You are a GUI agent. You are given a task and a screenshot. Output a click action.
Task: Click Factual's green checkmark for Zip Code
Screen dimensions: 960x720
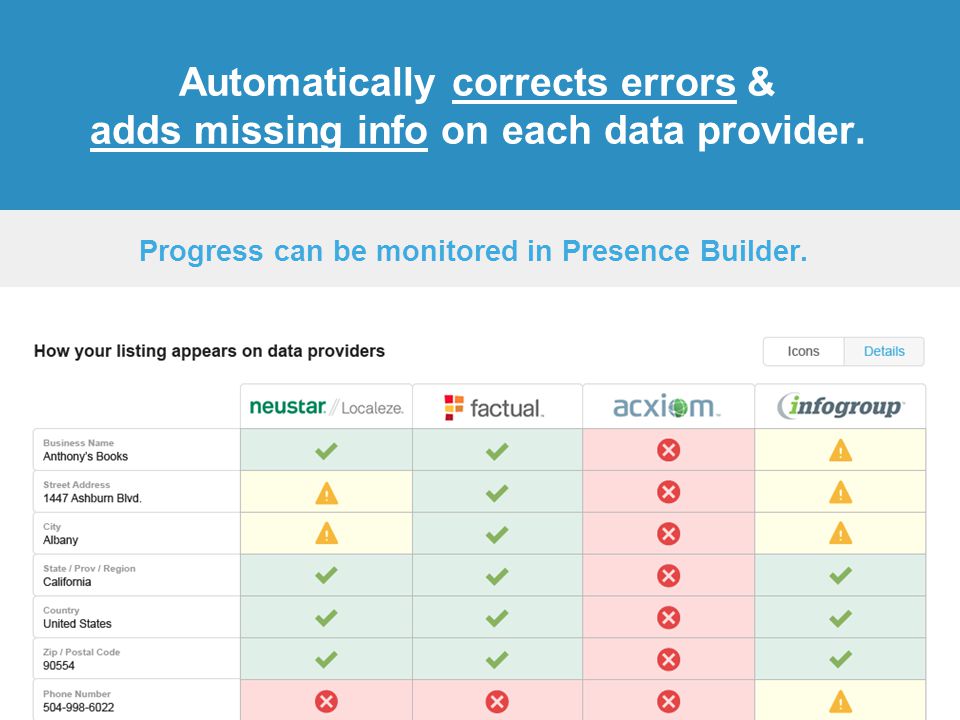(497, 659)
